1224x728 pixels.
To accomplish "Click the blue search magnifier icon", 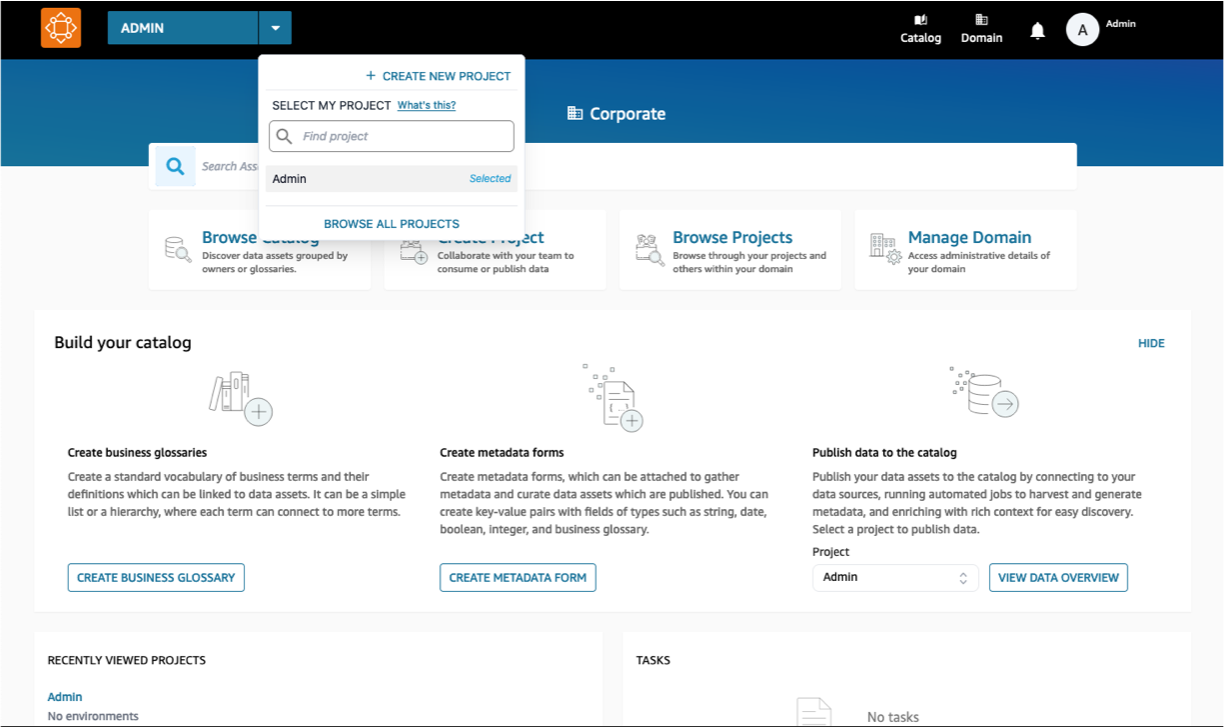I will [175, 167].
